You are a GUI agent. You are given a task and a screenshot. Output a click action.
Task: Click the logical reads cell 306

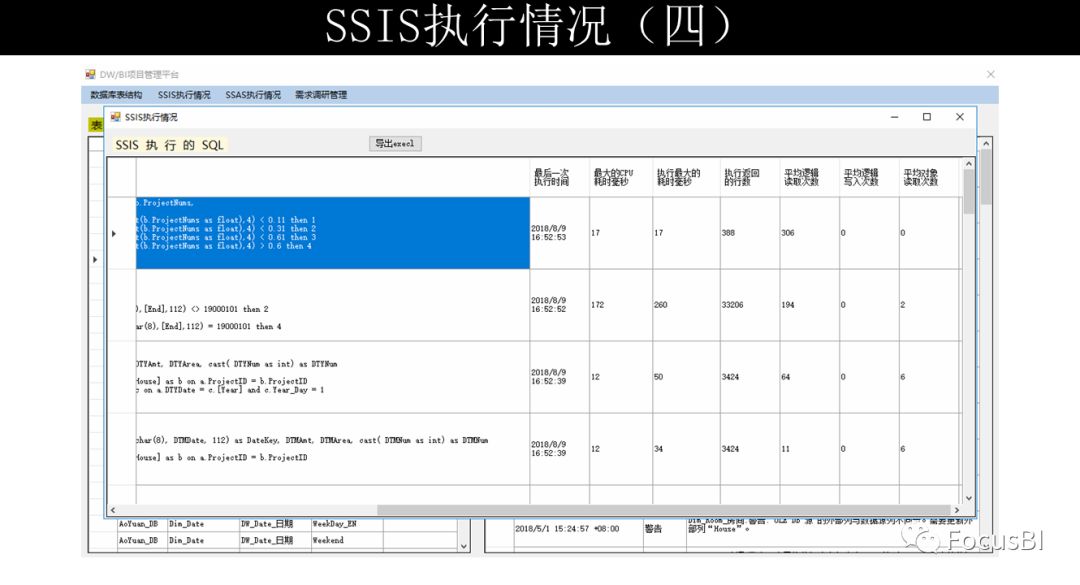click(809, 233)
